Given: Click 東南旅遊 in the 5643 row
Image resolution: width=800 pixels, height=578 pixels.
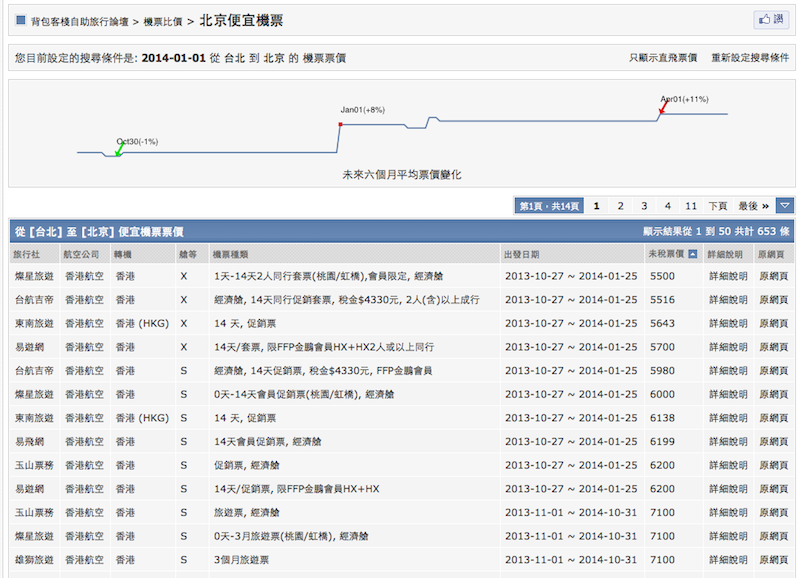Looking at the screenshot, I should pyautogui.click(x=34, y=323).
